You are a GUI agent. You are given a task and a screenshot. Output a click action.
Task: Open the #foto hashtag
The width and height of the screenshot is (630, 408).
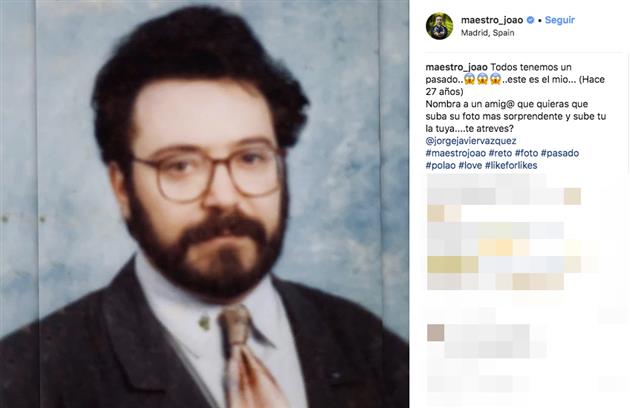pyautogui.click(x=526, y=153)
